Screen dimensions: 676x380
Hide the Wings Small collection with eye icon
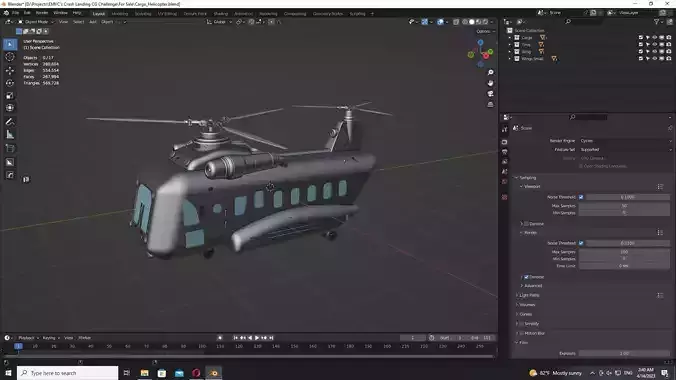pos(654,58)
